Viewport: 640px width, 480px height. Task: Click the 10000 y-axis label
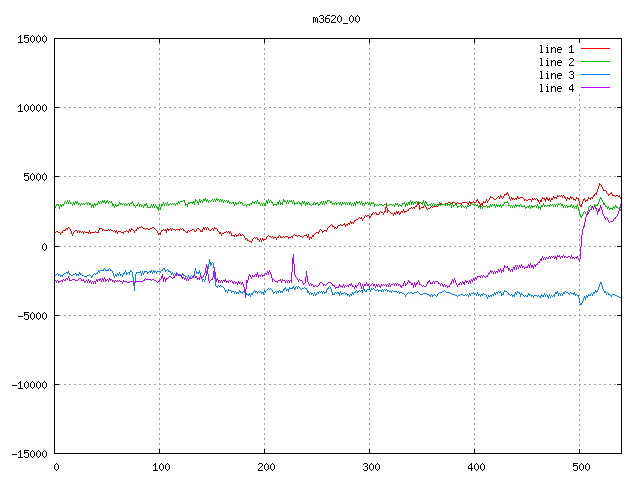pos(32,108)
